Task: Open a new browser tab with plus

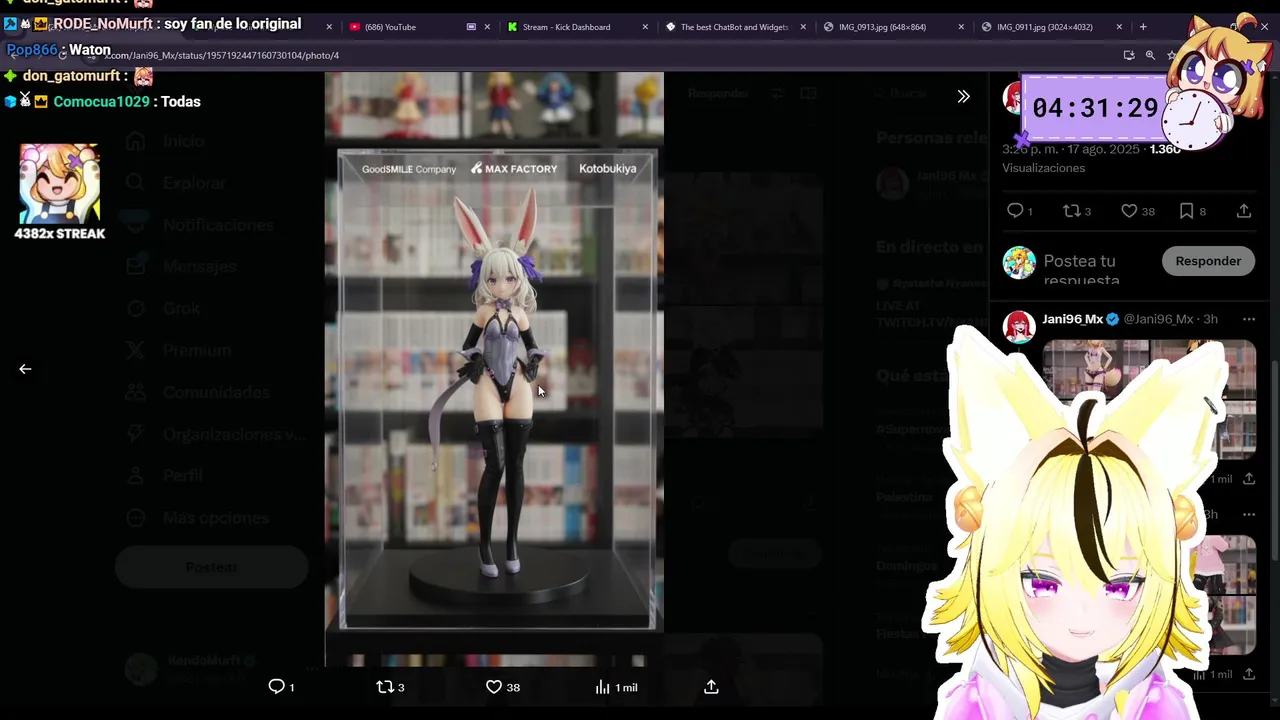Action: 1143,27
